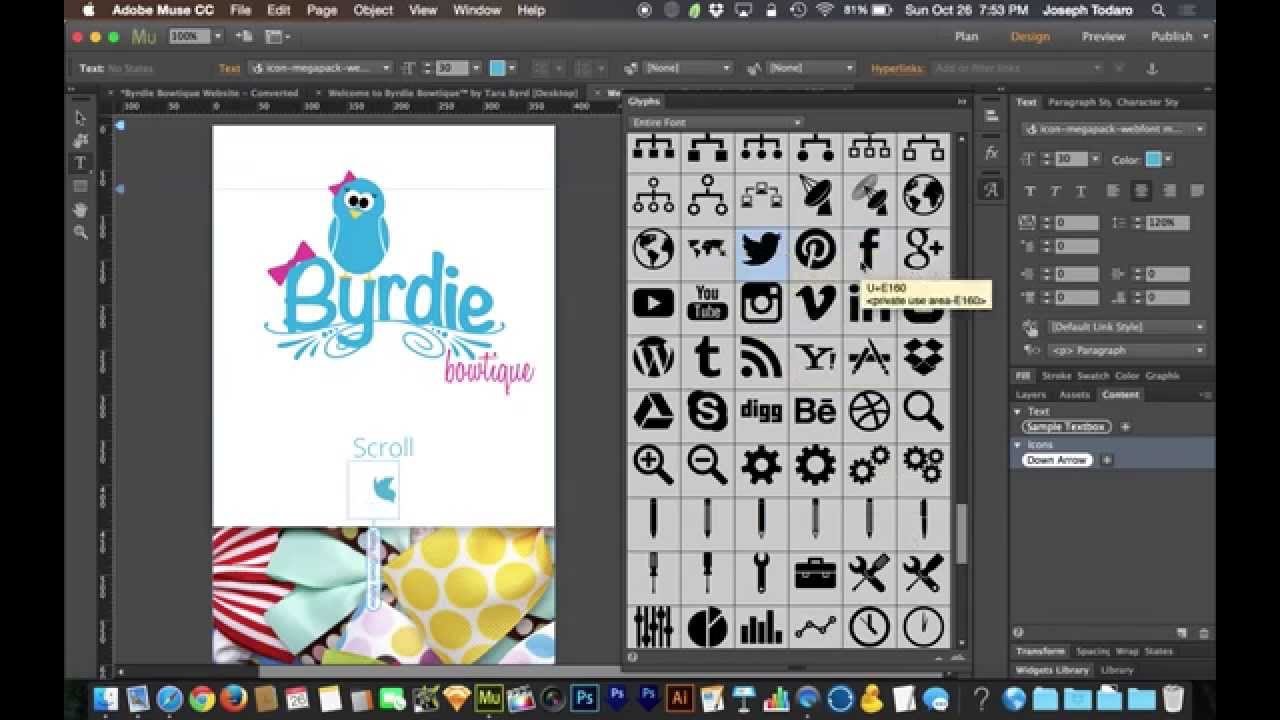The image size is (1280, 720).
Task: Open Text panel font dropdown
Action: tap(1113, 129)
